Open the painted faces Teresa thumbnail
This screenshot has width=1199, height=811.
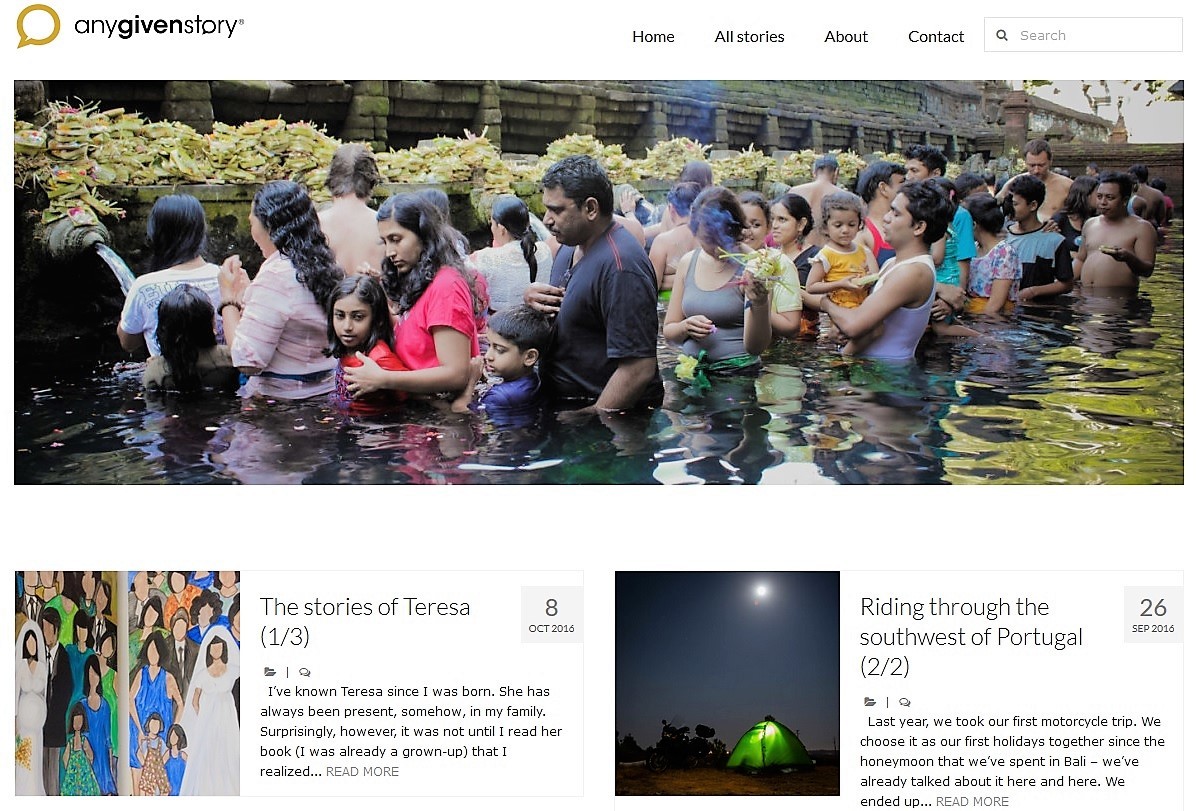[128, 683]
